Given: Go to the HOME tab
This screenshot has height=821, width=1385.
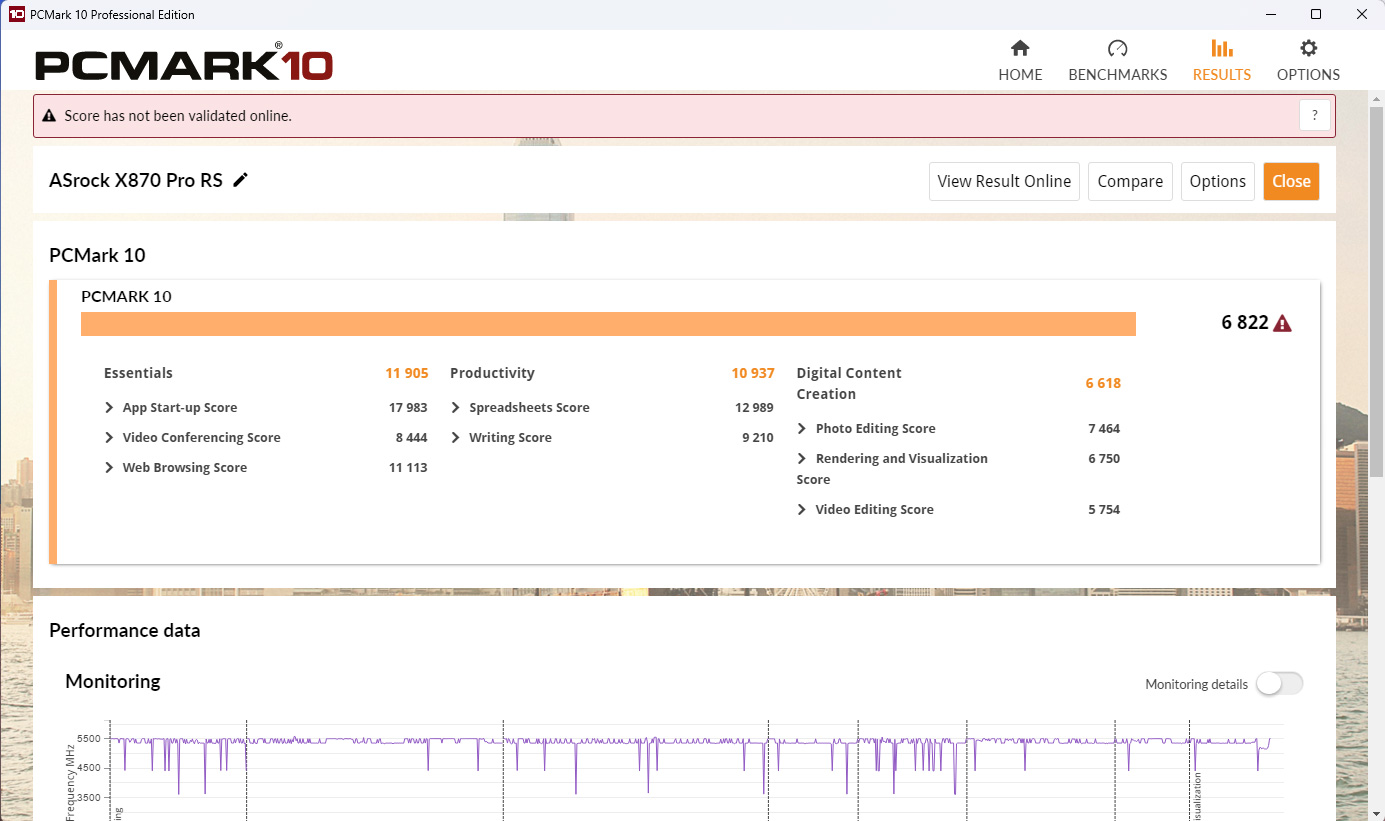Looking at the screenshot, I should [x=1020, y=61].
